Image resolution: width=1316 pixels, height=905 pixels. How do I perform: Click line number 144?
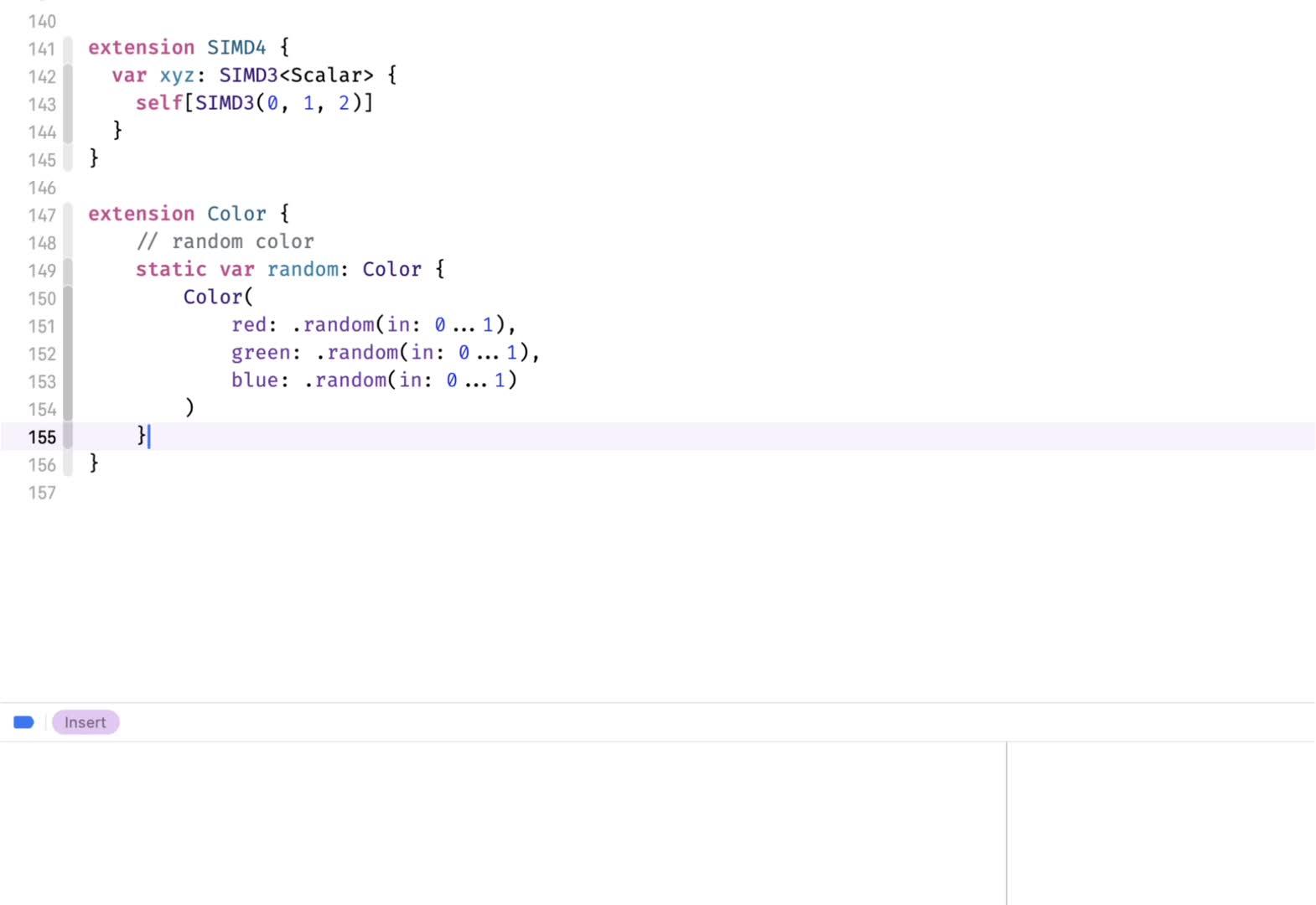click(42, 132)
